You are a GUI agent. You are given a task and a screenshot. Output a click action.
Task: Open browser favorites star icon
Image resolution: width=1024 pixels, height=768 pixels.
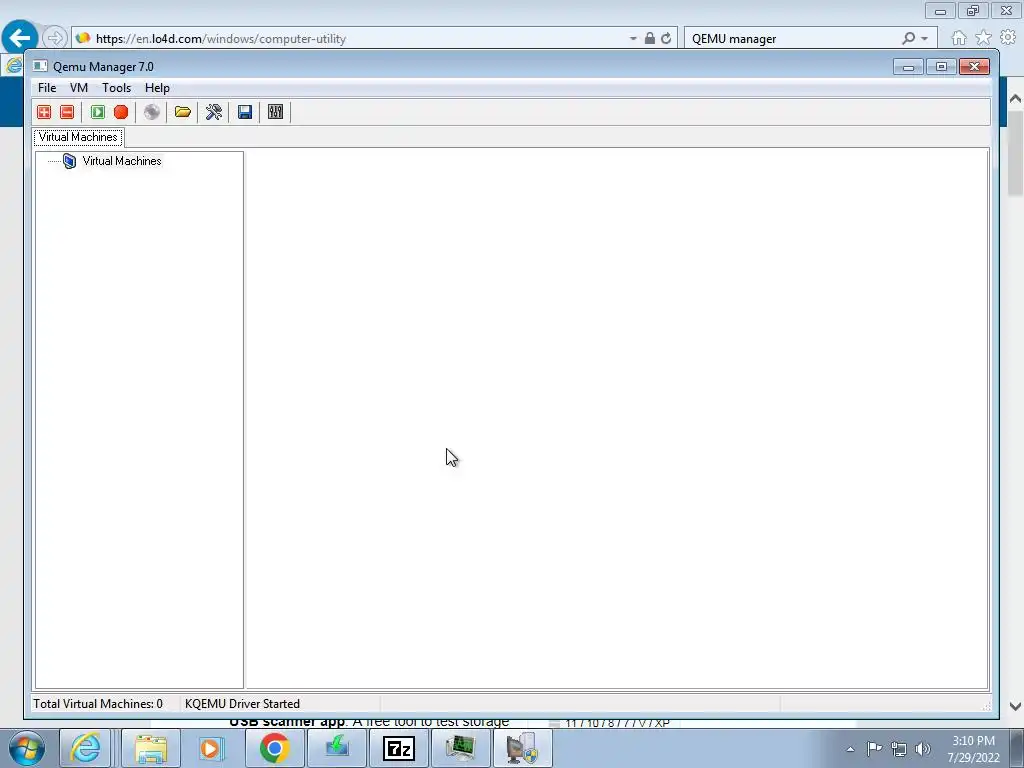coord(984,38)
